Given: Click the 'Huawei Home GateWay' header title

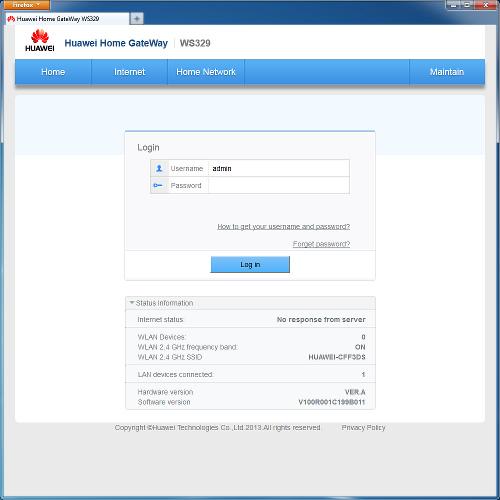Looking at the screenshot, I should tap(116, 43).
